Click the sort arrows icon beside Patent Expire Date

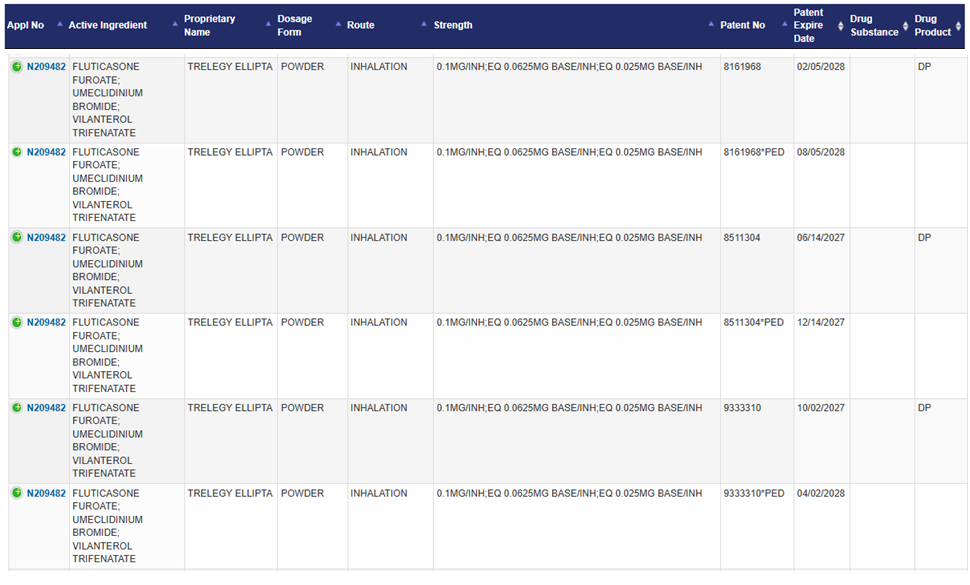point(841,26)
